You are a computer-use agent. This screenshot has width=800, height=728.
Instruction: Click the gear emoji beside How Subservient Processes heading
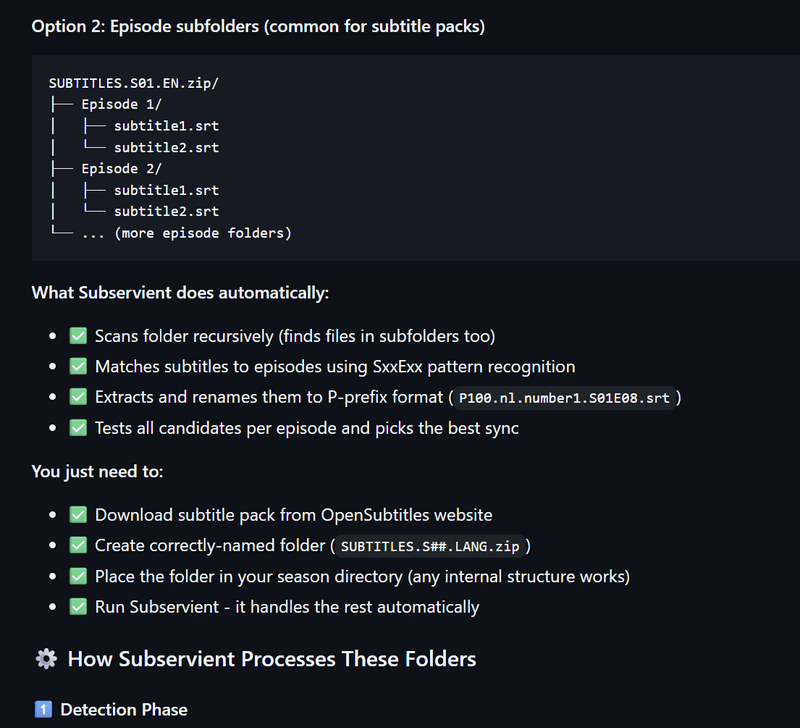46,659
